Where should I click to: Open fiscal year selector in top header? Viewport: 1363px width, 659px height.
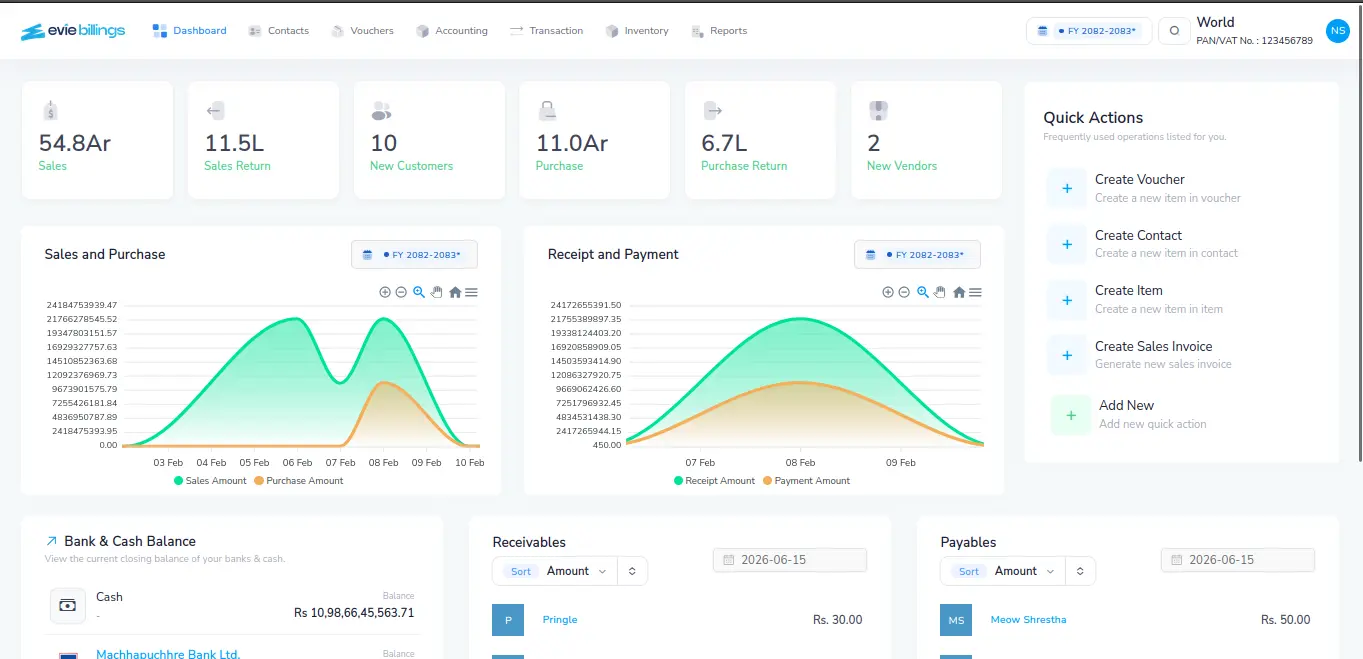(x=1089, y=31)
